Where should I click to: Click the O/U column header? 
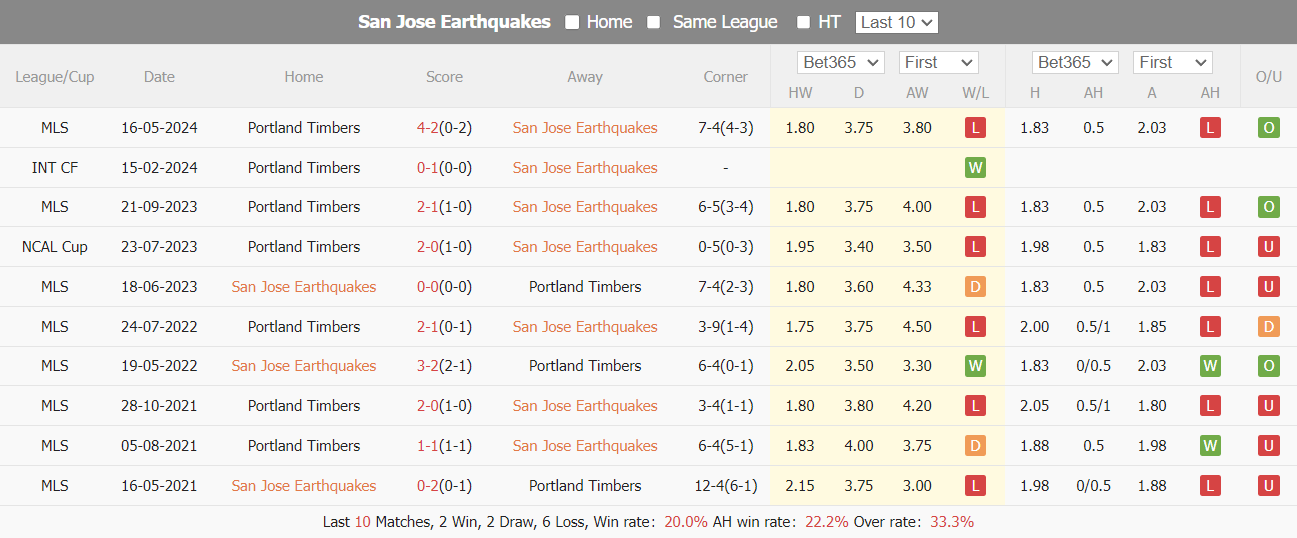(x=1268, y=77)
